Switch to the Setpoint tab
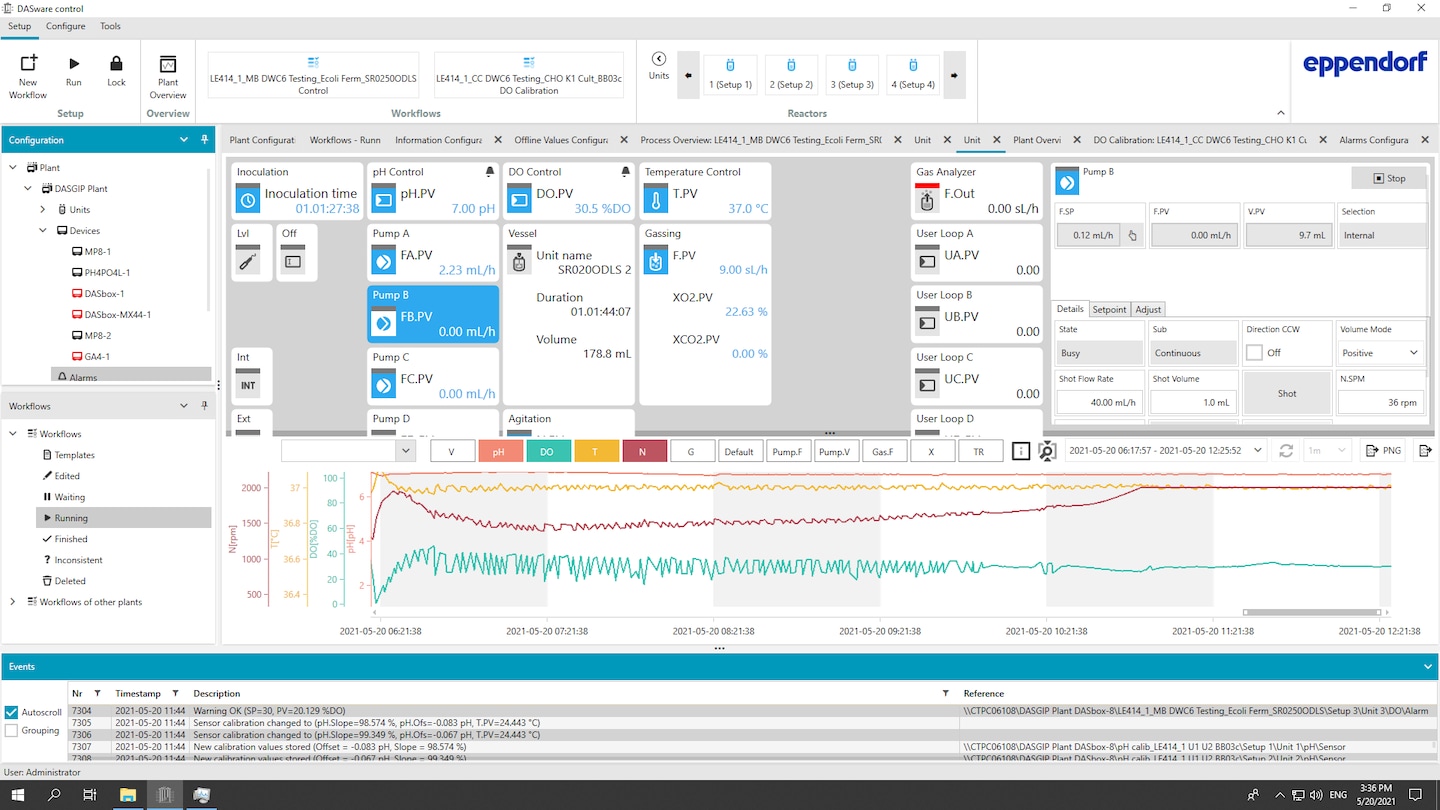Screen dimensions: 1440x810 pos(1109,310)
